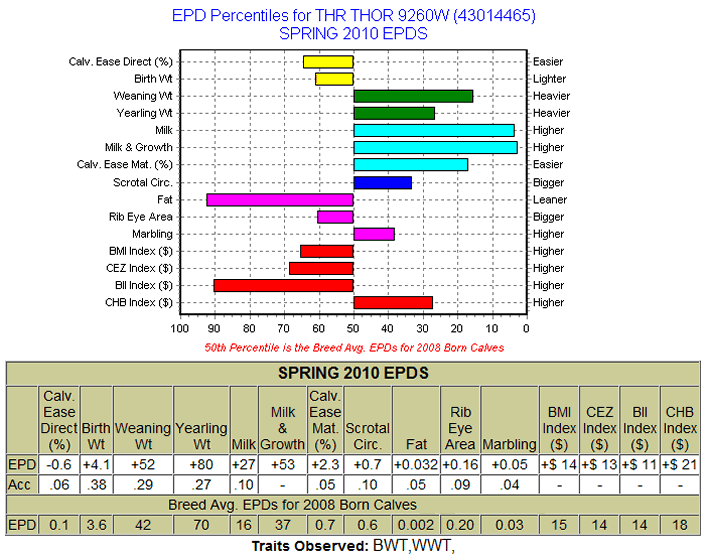This screenshot has width=707, height=558.
Task: Click the 'Bigger' label beside Scrotal Circ. row
Action: (548, 183)
